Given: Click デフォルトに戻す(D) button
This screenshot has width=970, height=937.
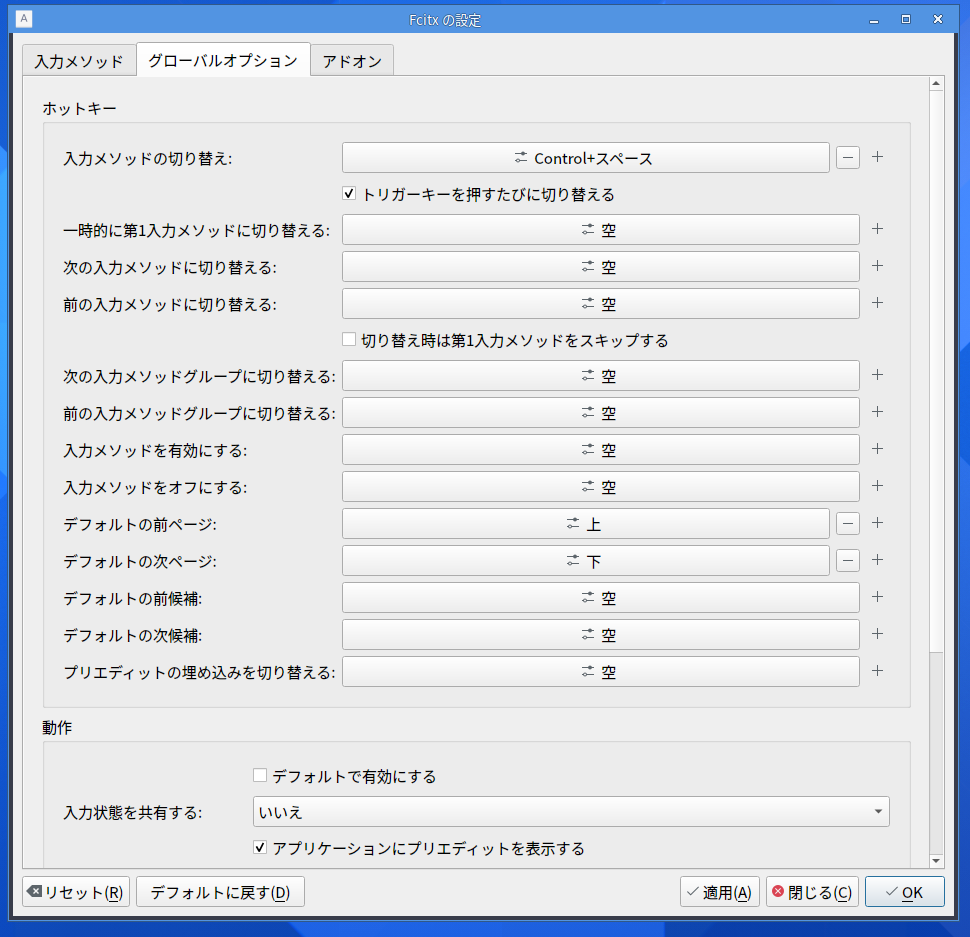Looking at the screenshot, I should tap(220, 892).
